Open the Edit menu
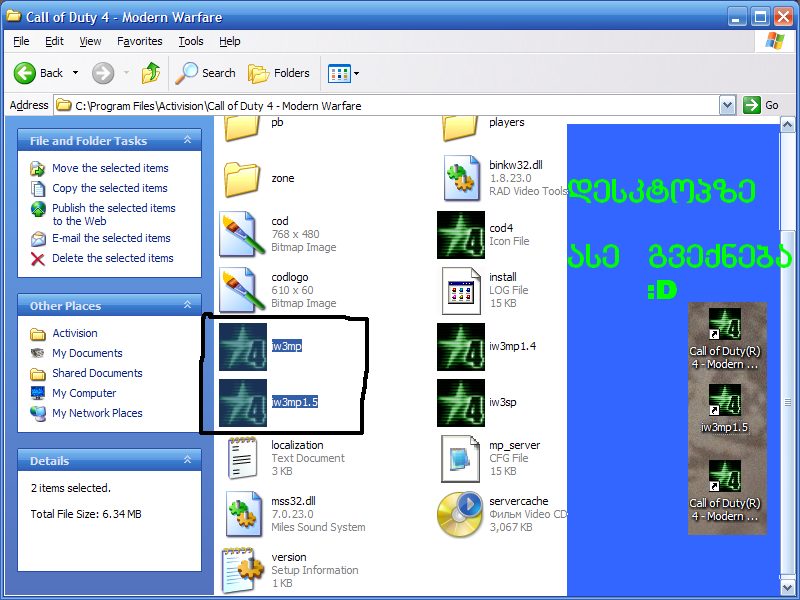800x600 pixels. coord(54,41)
